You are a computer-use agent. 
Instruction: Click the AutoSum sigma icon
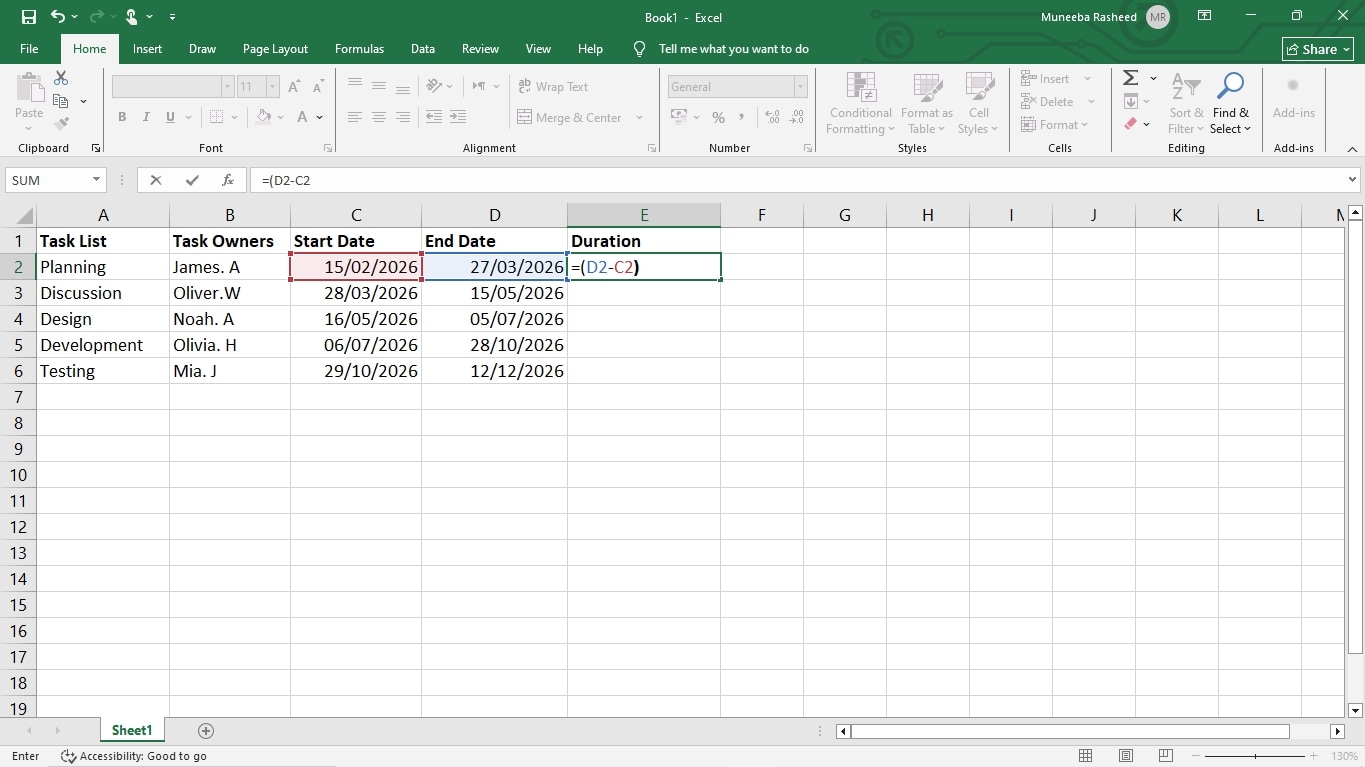1130,78
